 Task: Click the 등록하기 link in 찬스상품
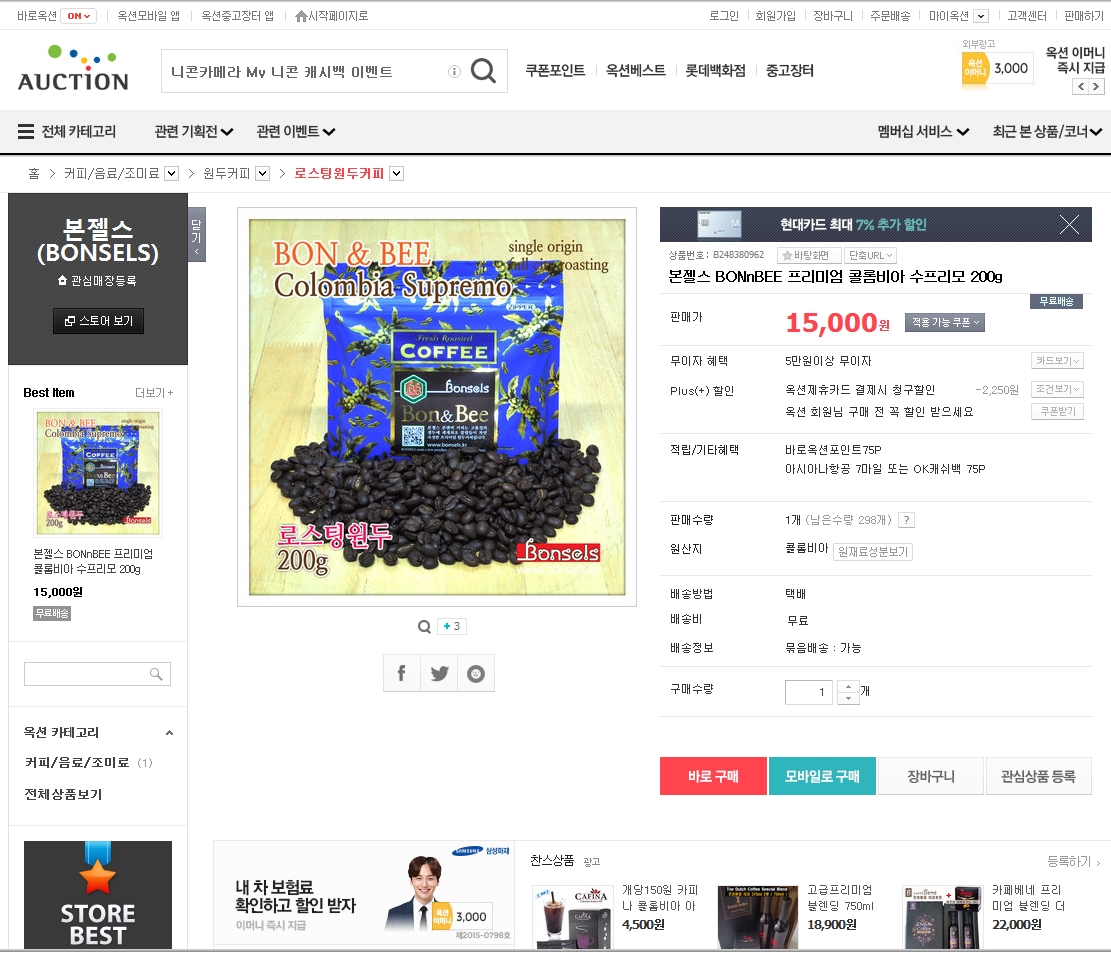1073,862
